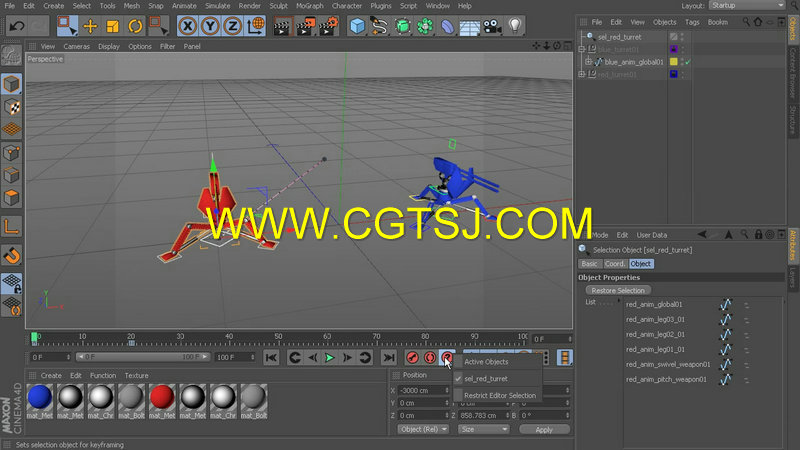
Task: Switch to the Coord. tab
Action: pos(614,264)
